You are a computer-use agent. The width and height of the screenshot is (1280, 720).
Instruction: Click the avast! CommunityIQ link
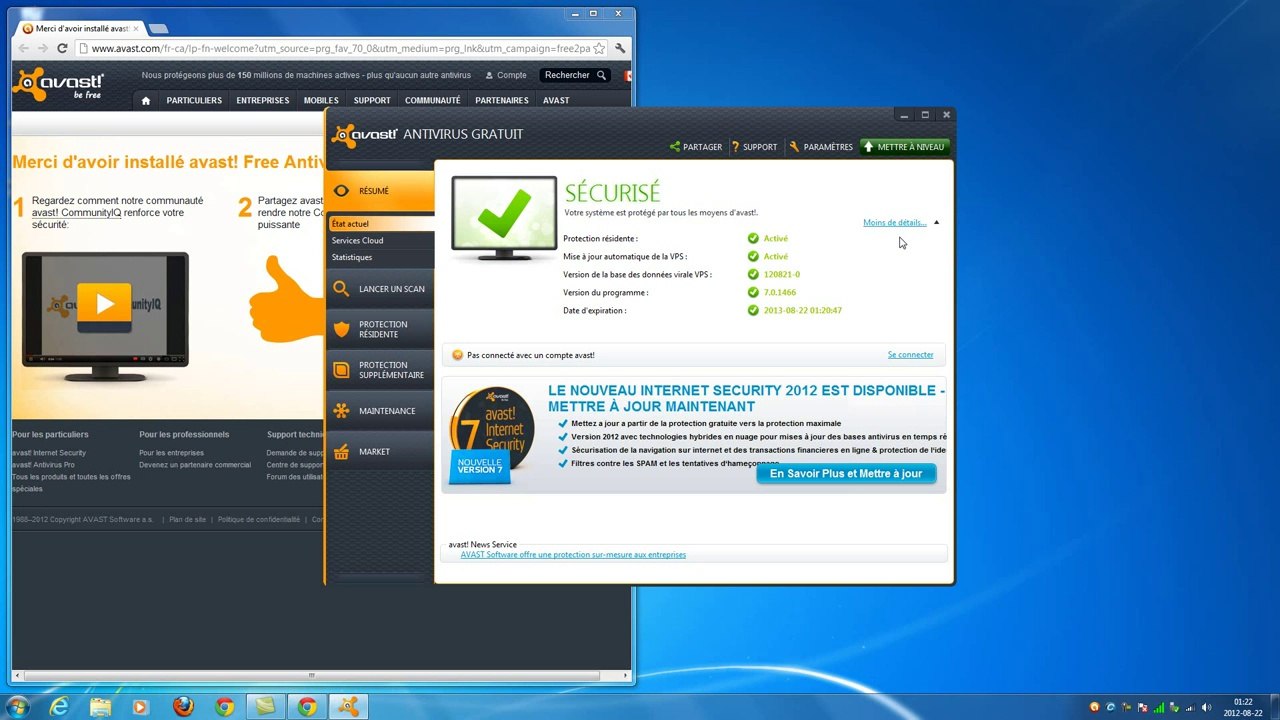76,213
